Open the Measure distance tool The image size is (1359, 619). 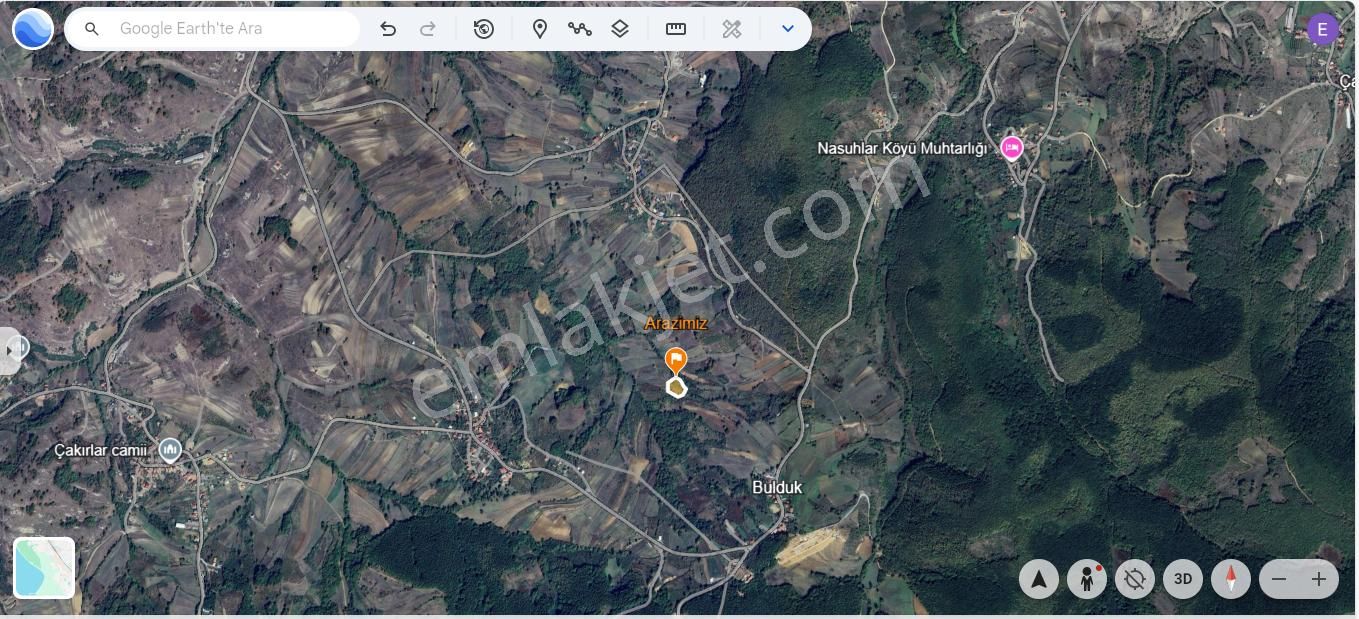[x=676, y=28]
